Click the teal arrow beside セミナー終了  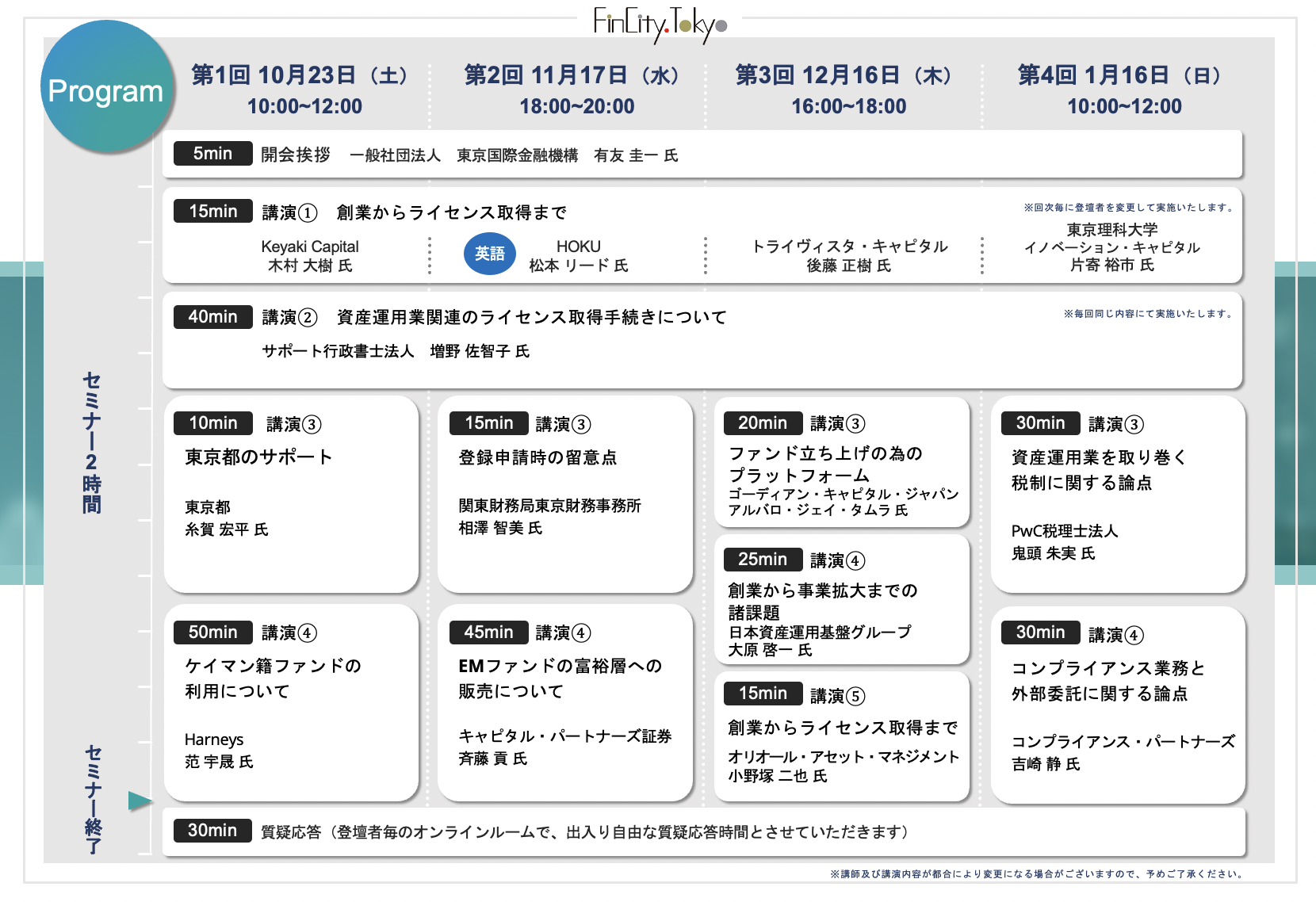[140, 801]
